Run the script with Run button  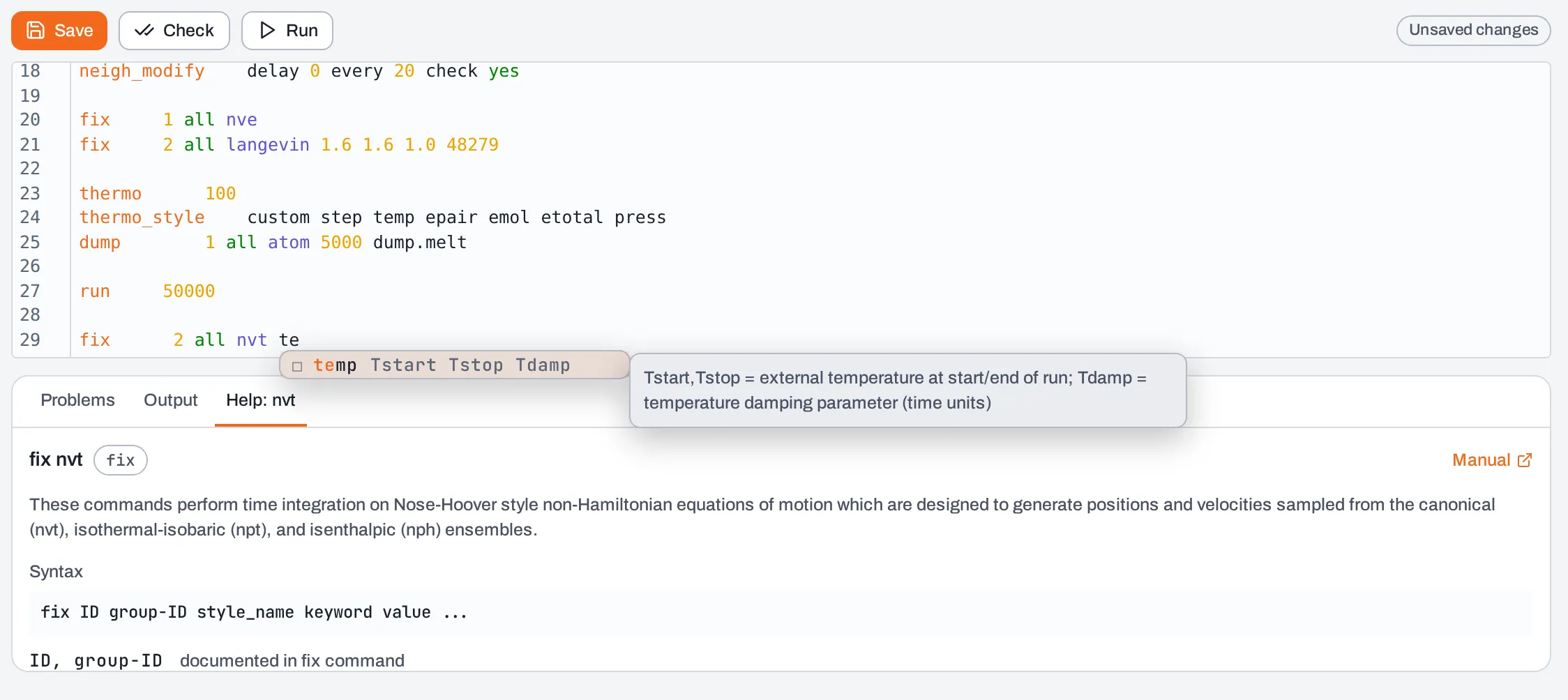coord(287,31)
